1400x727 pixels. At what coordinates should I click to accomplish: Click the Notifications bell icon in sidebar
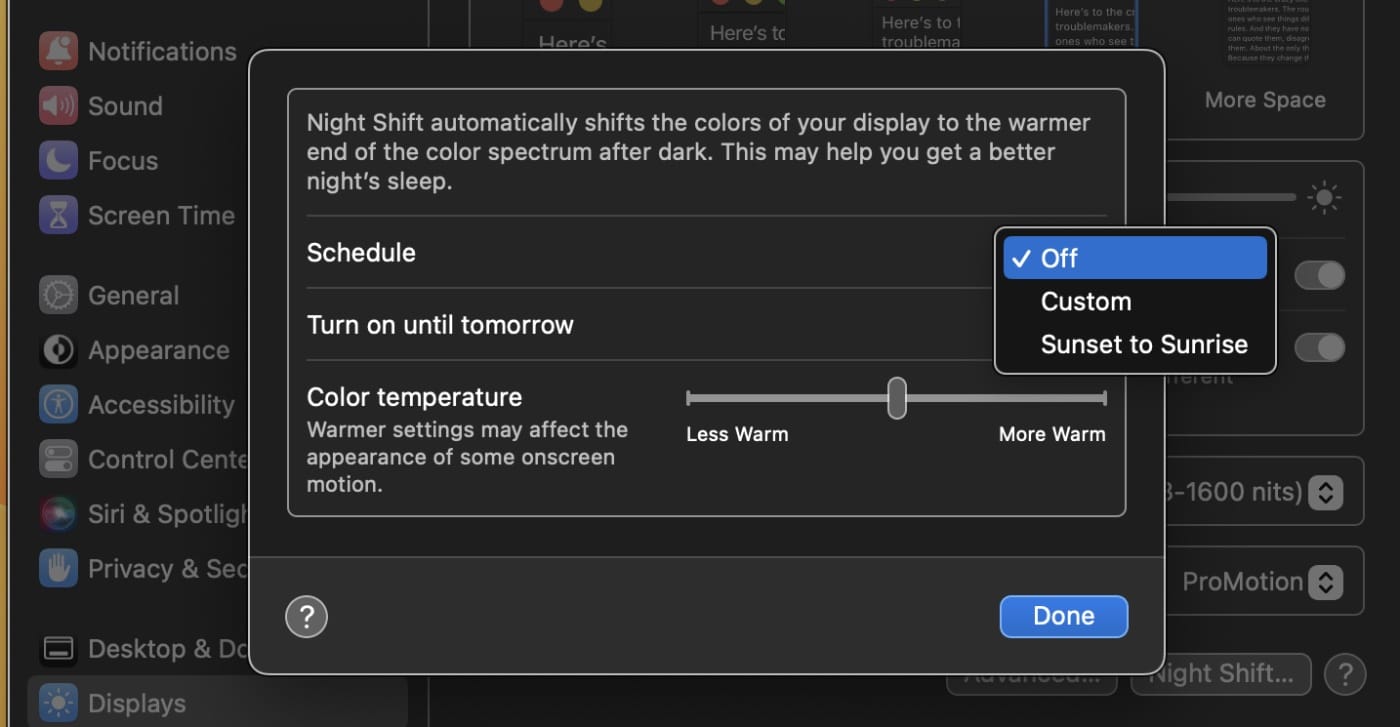58,51
